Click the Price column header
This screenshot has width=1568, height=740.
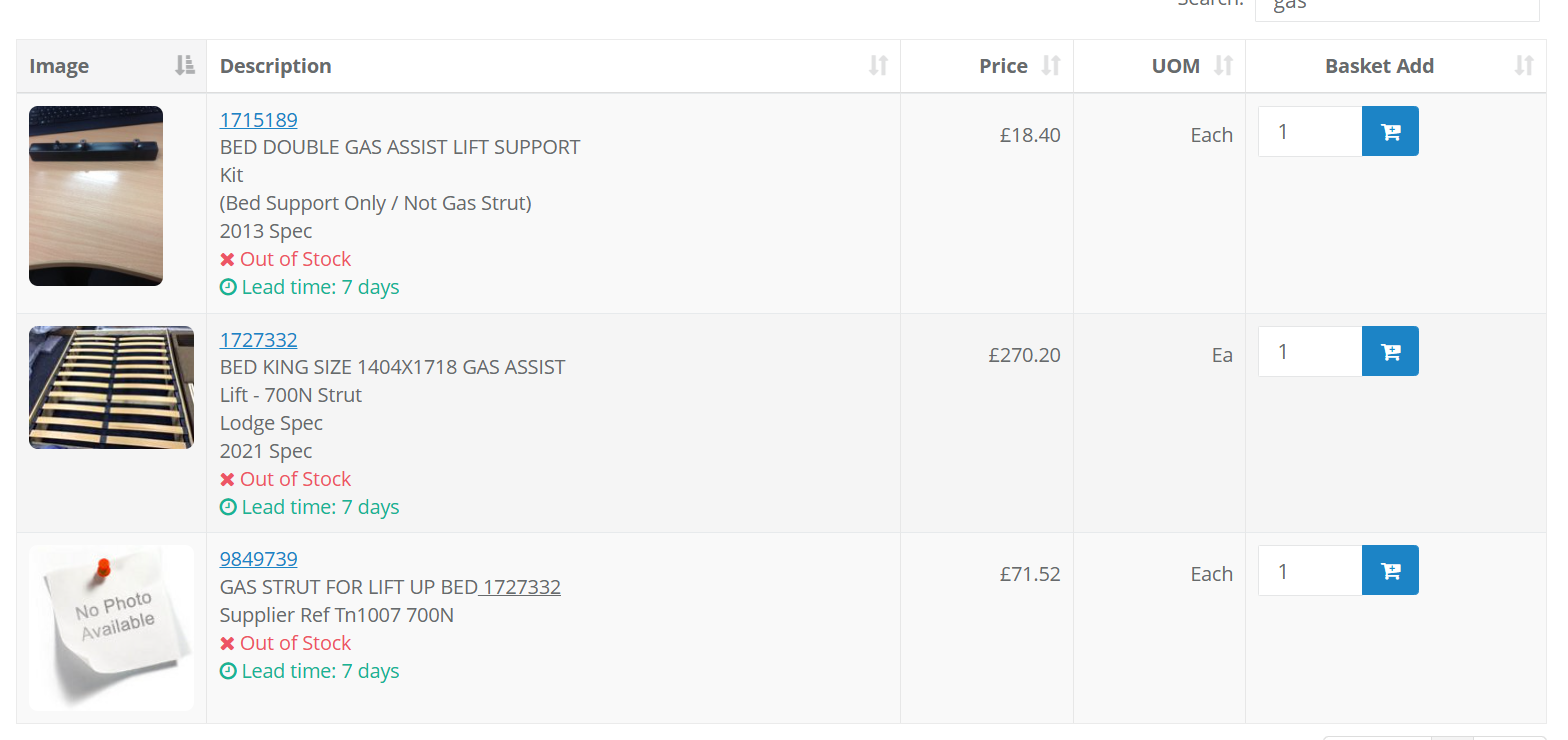(x=1003, y=66)
